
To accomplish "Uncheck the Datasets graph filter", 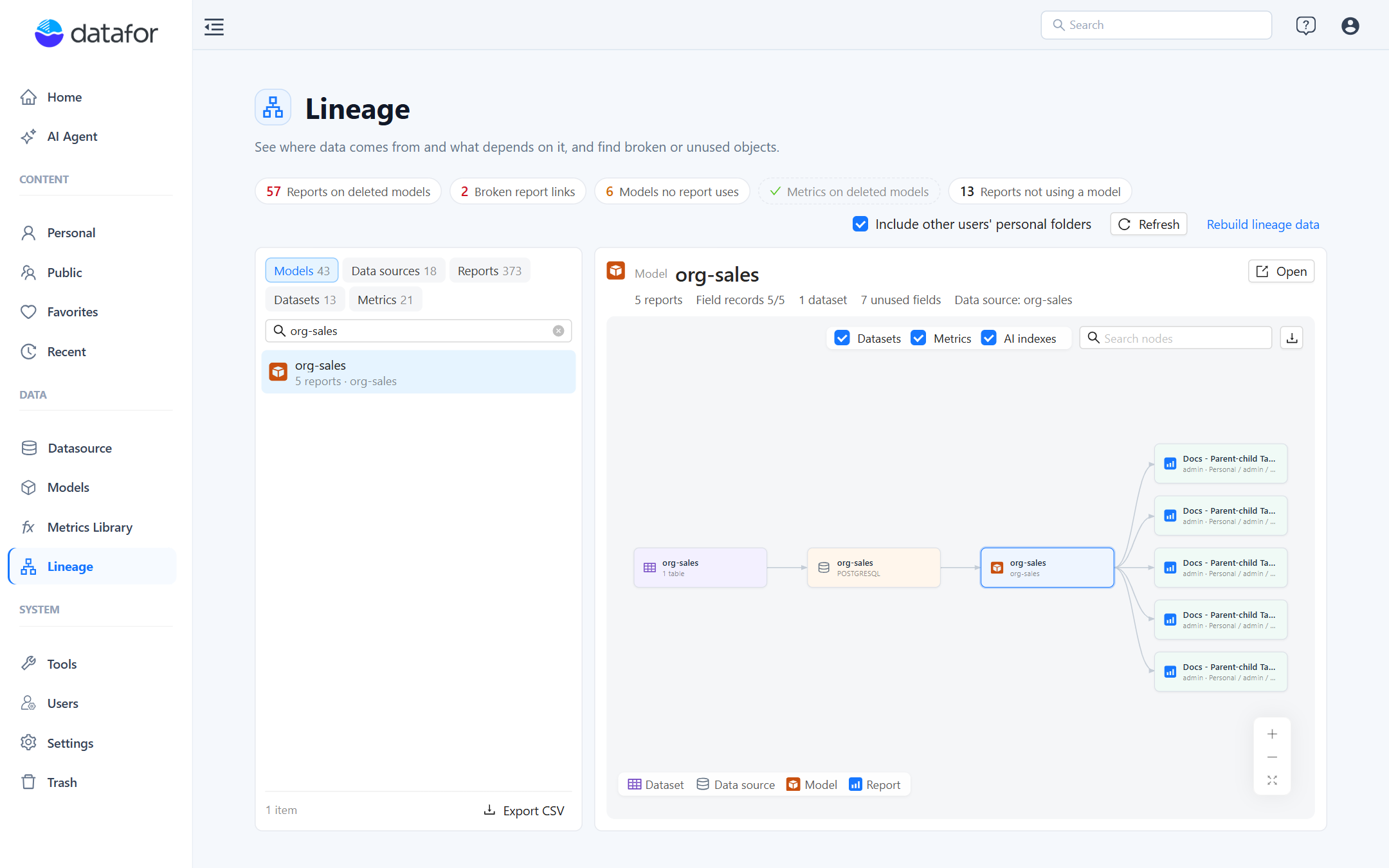I will tap(842, 338).
